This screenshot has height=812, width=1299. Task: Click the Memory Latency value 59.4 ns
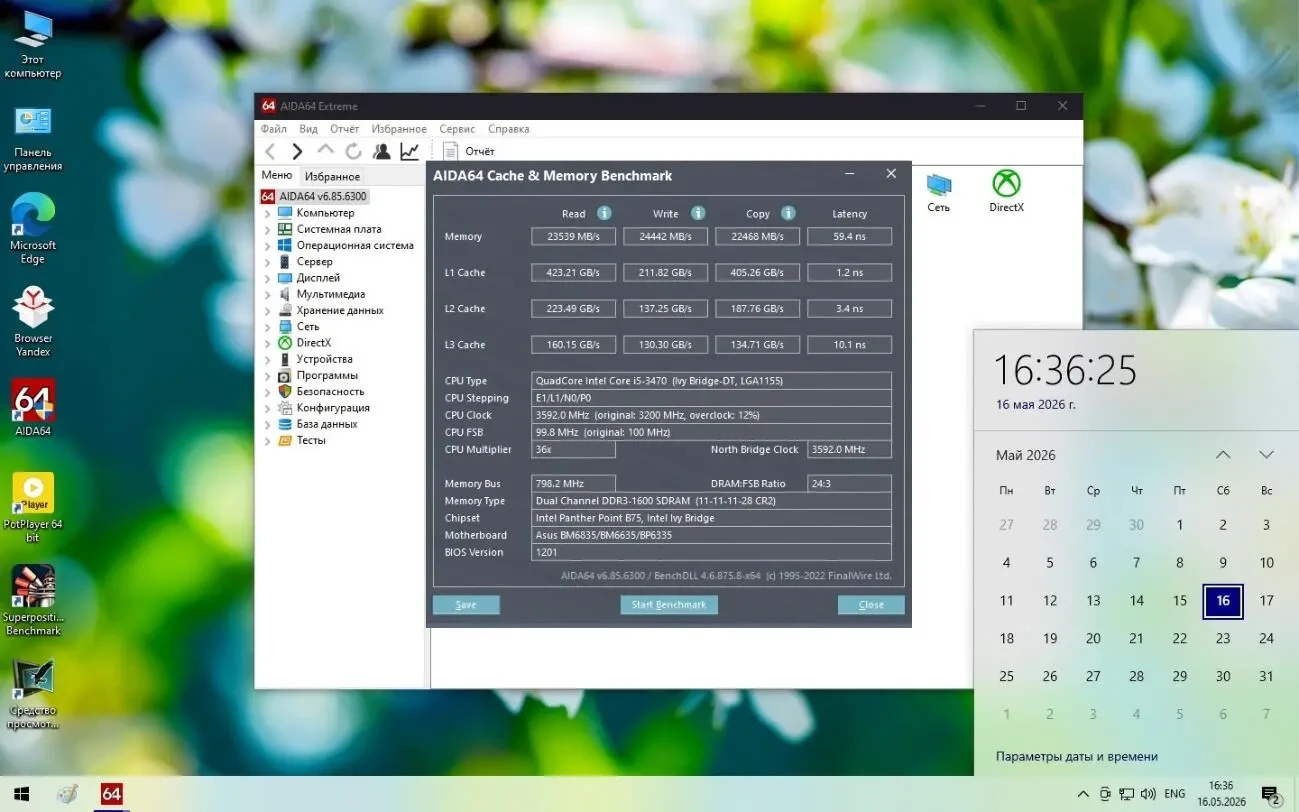[849, 237]
